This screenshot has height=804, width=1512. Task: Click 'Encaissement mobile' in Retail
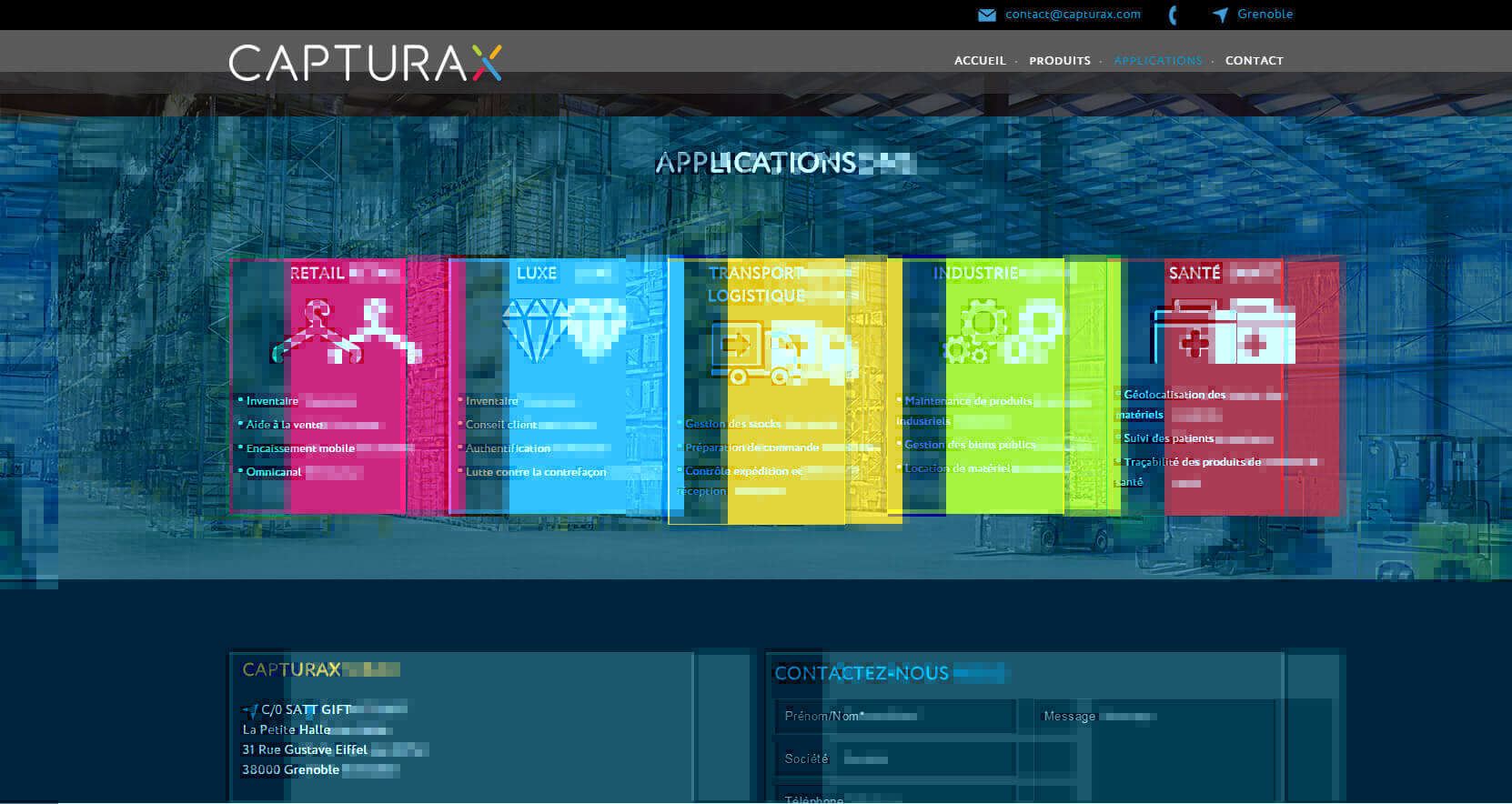300,448
